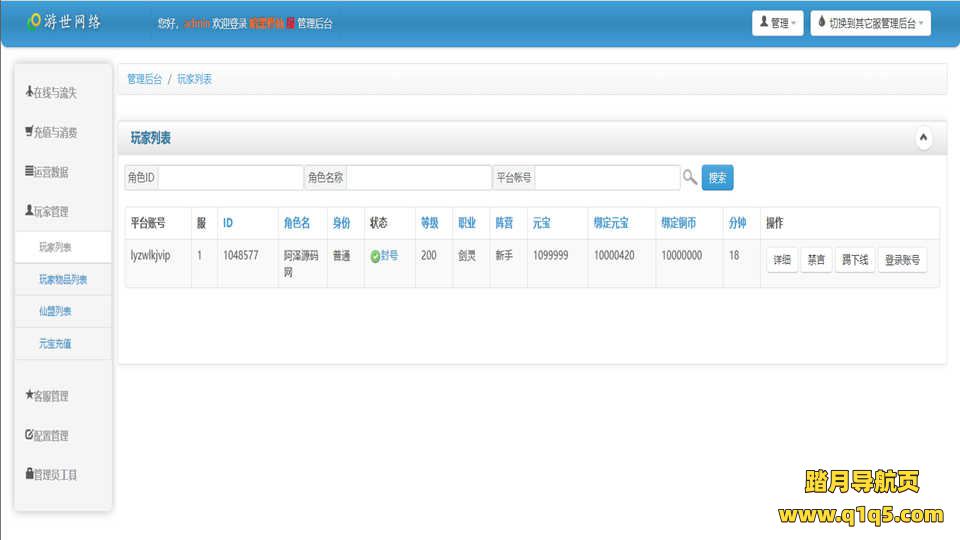Open the 运营数据 sidebar section
The height and width of the screenshot is (540, 960).
[x=48, y=172]
